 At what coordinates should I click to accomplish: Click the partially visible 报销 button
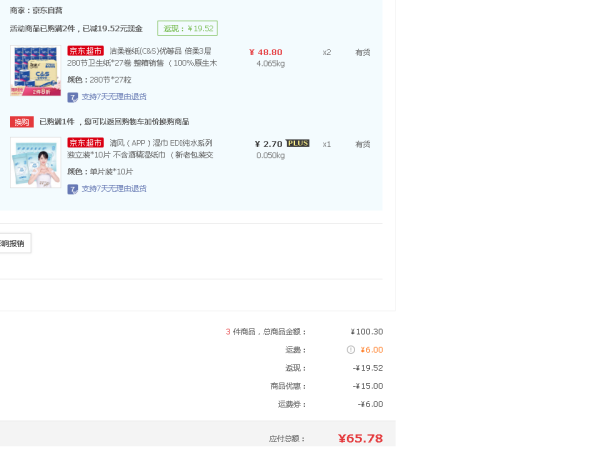[15, 243]
